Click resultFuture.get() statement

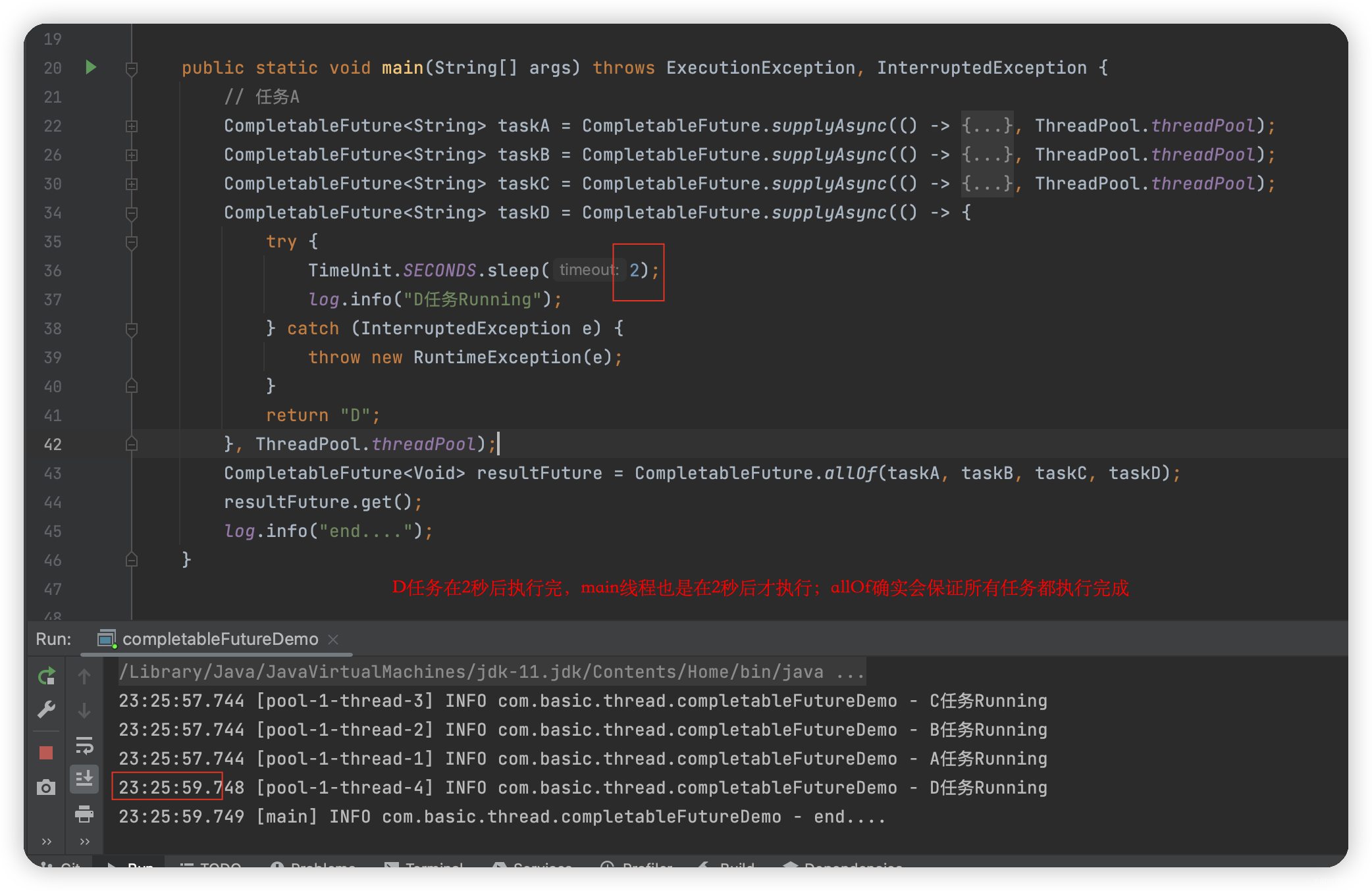point(323,502)
